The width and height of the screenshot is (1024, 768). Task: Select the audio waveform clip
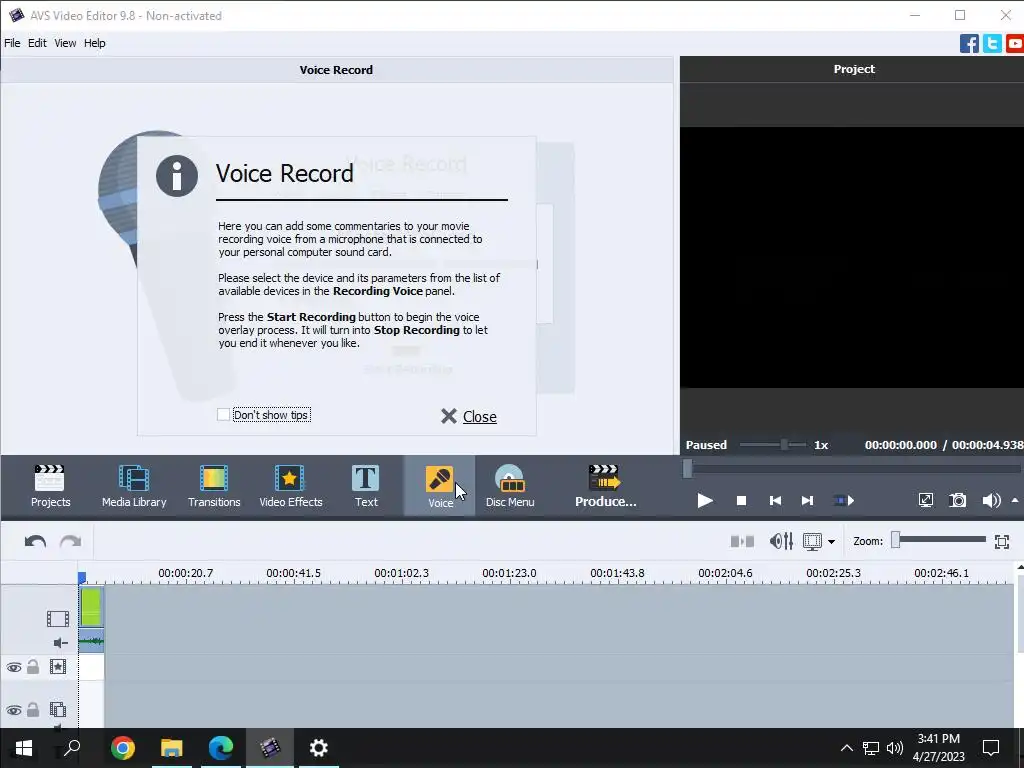(x=91, y=643)
